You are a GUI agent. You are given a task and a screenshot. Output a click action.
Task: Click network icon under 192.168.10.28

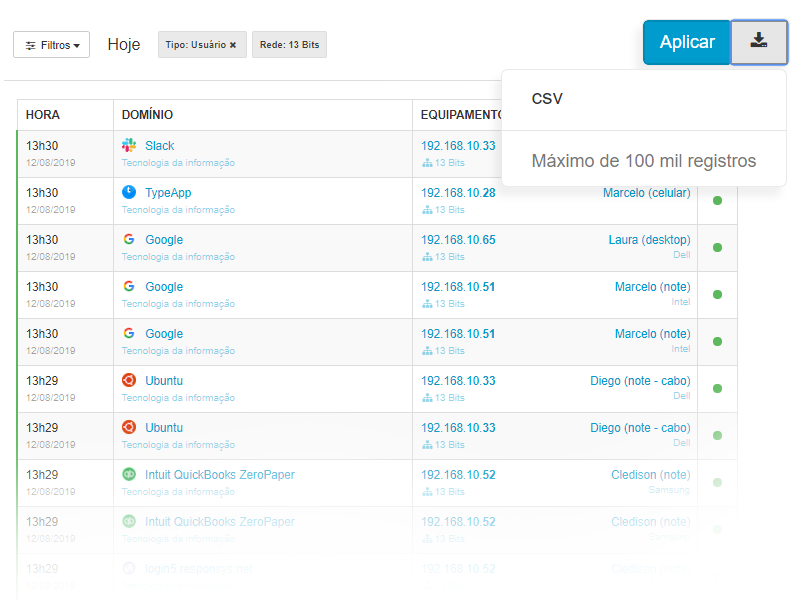[x=427, y=210]
